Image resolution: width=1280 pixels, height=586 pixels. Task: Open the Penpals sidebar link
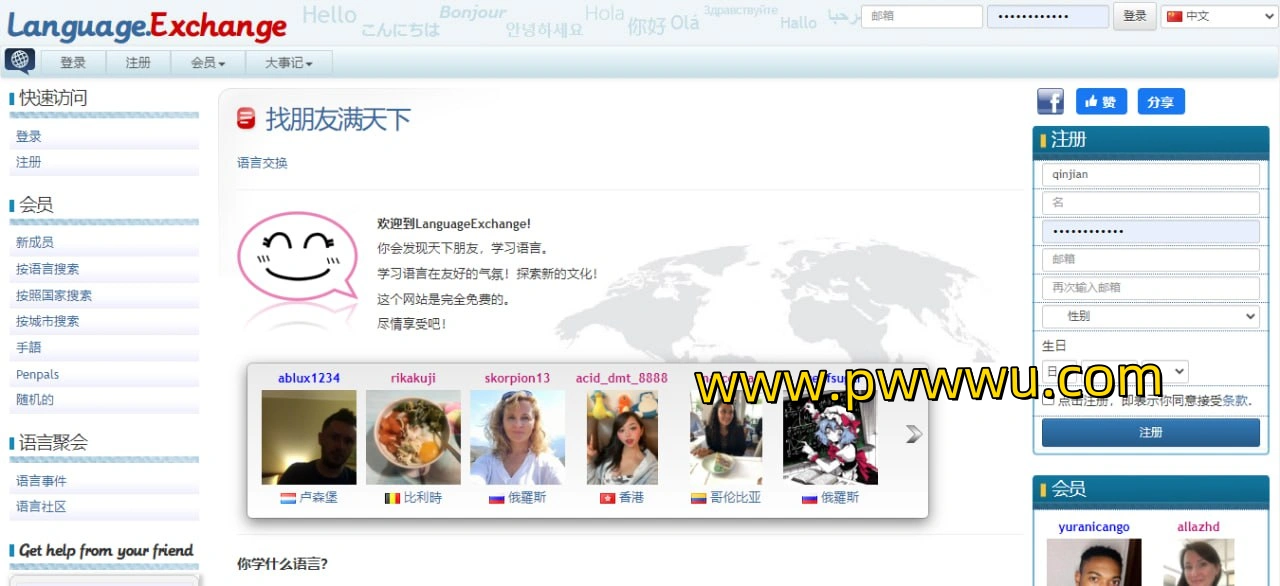tap(37, 374)
